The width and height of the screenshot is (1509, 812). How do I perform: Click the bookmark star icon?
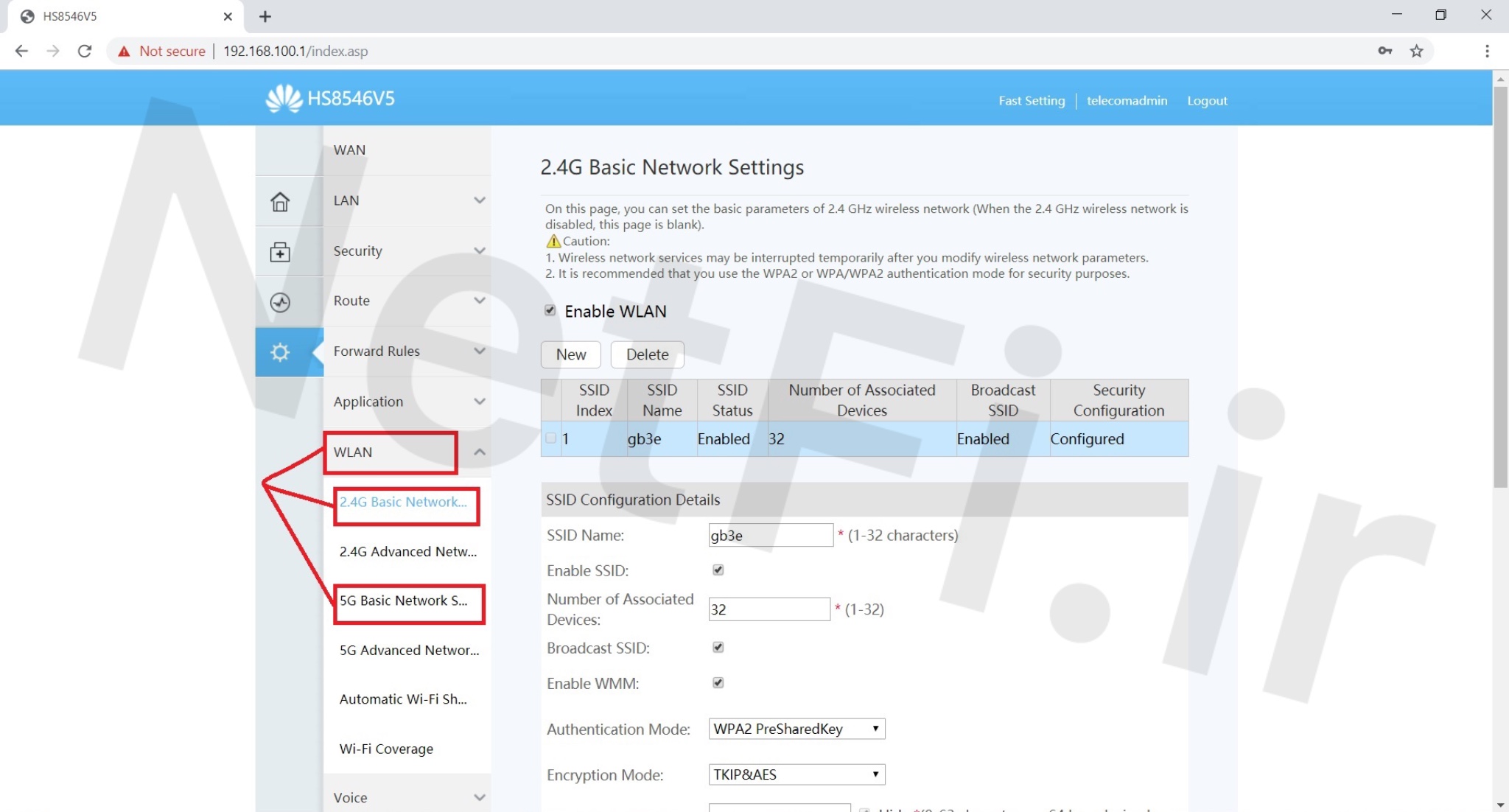point(1416,51)
